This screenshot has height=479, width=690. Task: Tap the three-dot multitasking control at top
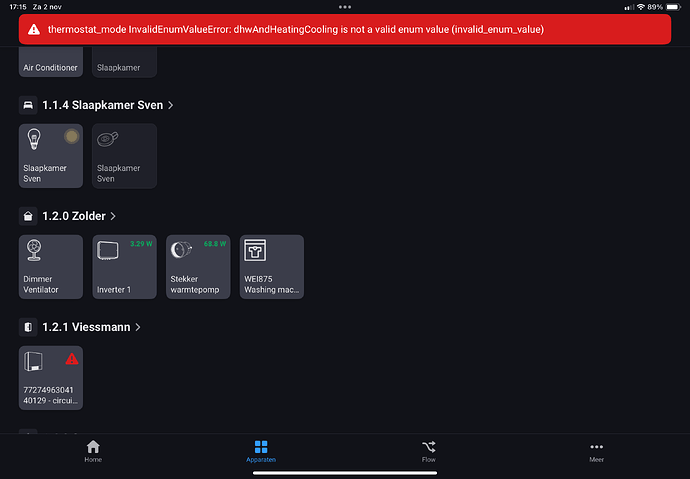[x=345, y=7]
